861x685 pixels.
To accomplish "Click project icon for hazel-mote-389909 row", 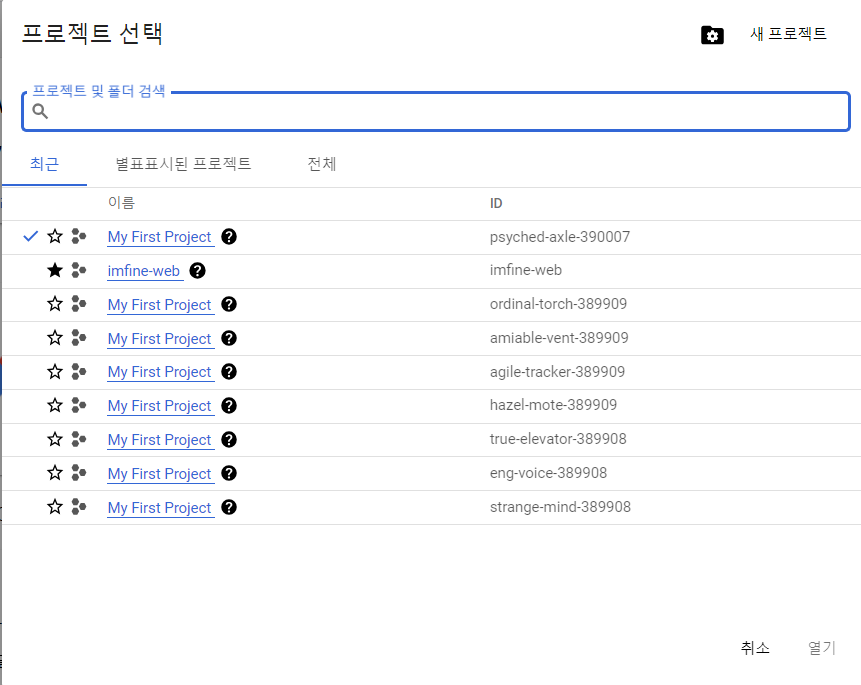I will pos(79,405).
